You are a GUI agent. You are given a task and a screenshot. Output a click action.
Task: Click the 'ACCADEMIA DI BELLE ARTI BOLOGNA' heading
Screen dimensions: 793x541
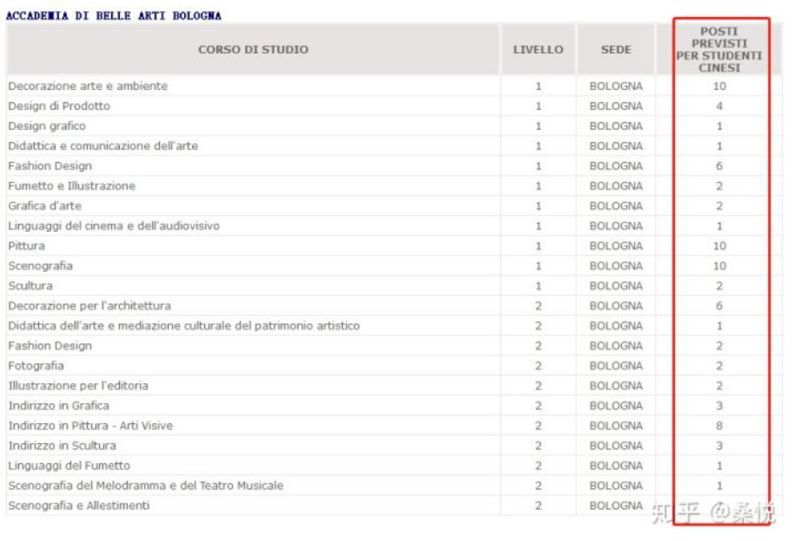tap(113, 16)
